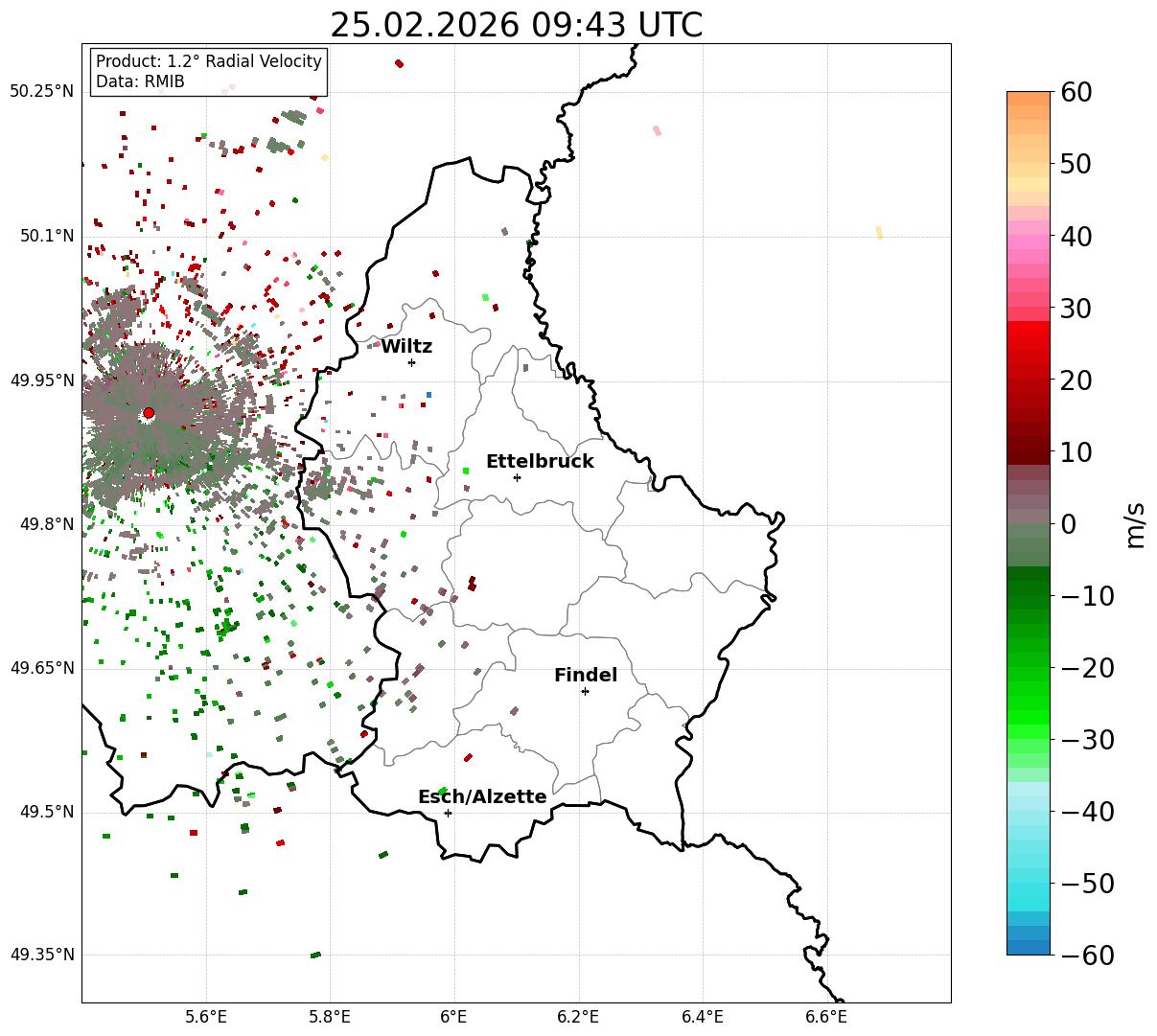This screenshot has width=1157, height=1036.
Task: Click the 49.5°N latitude label
Action: tap(46, 812)
